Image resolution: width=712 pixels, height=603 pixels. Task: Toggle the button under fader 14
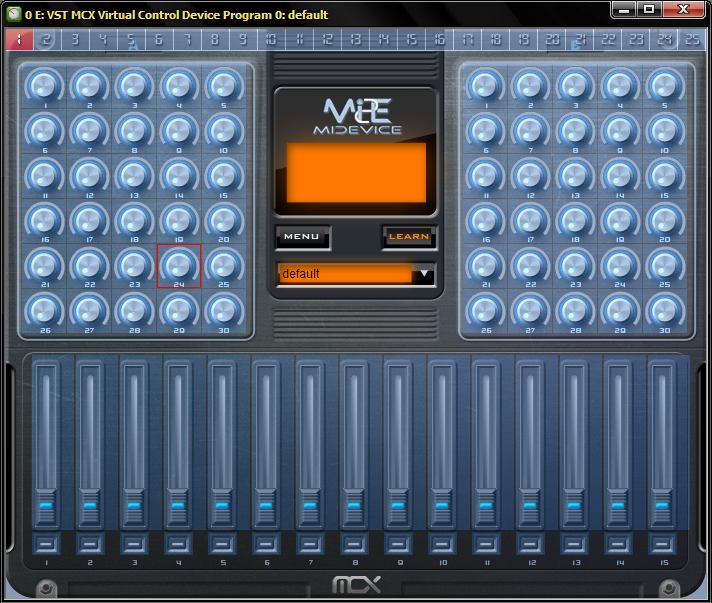(x=618, y=544)
